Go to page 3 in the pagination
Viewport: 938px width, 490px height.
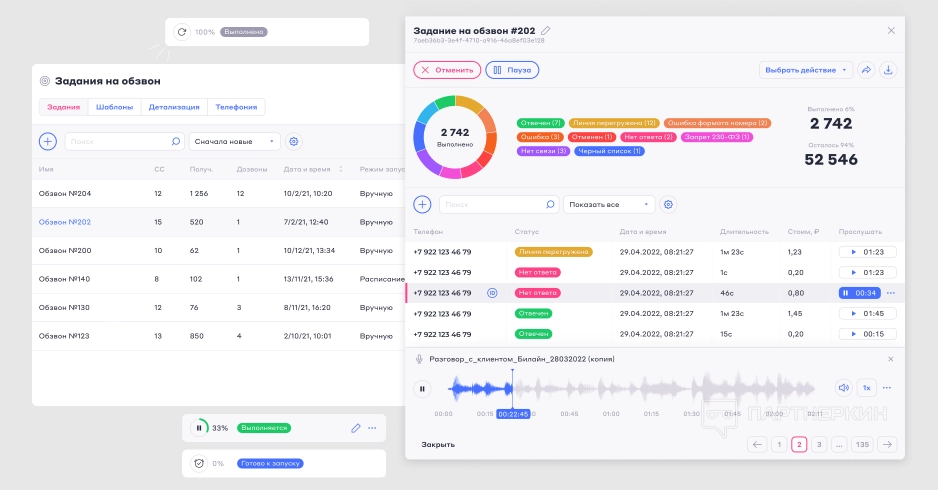pos(819,445)
